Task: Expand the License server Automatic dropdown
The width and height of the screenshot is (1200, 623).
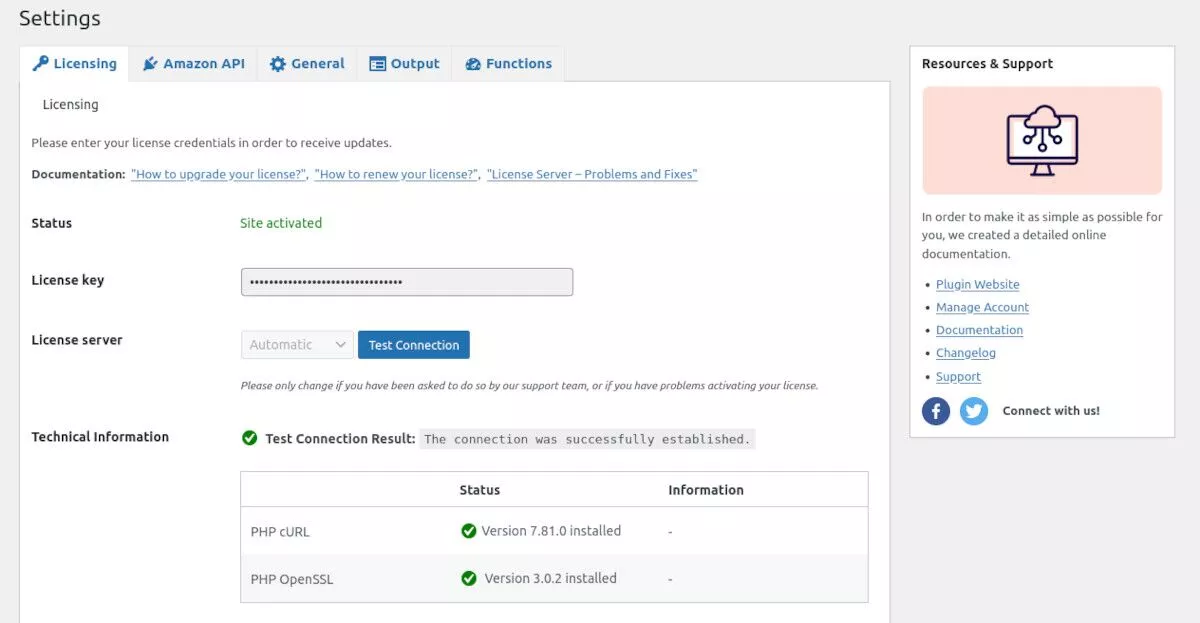Action: pyautogui.click(x=297, y=345)
